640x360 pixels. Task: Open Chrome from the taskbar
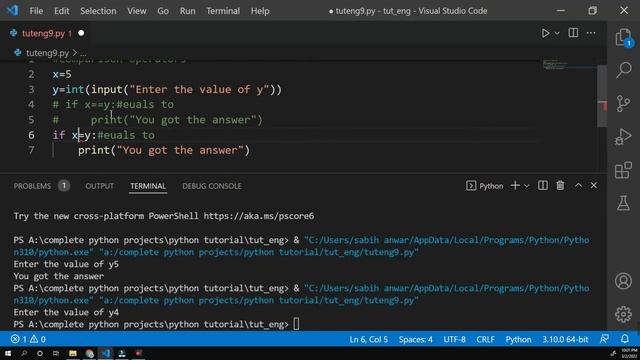[x=89, y=353]
